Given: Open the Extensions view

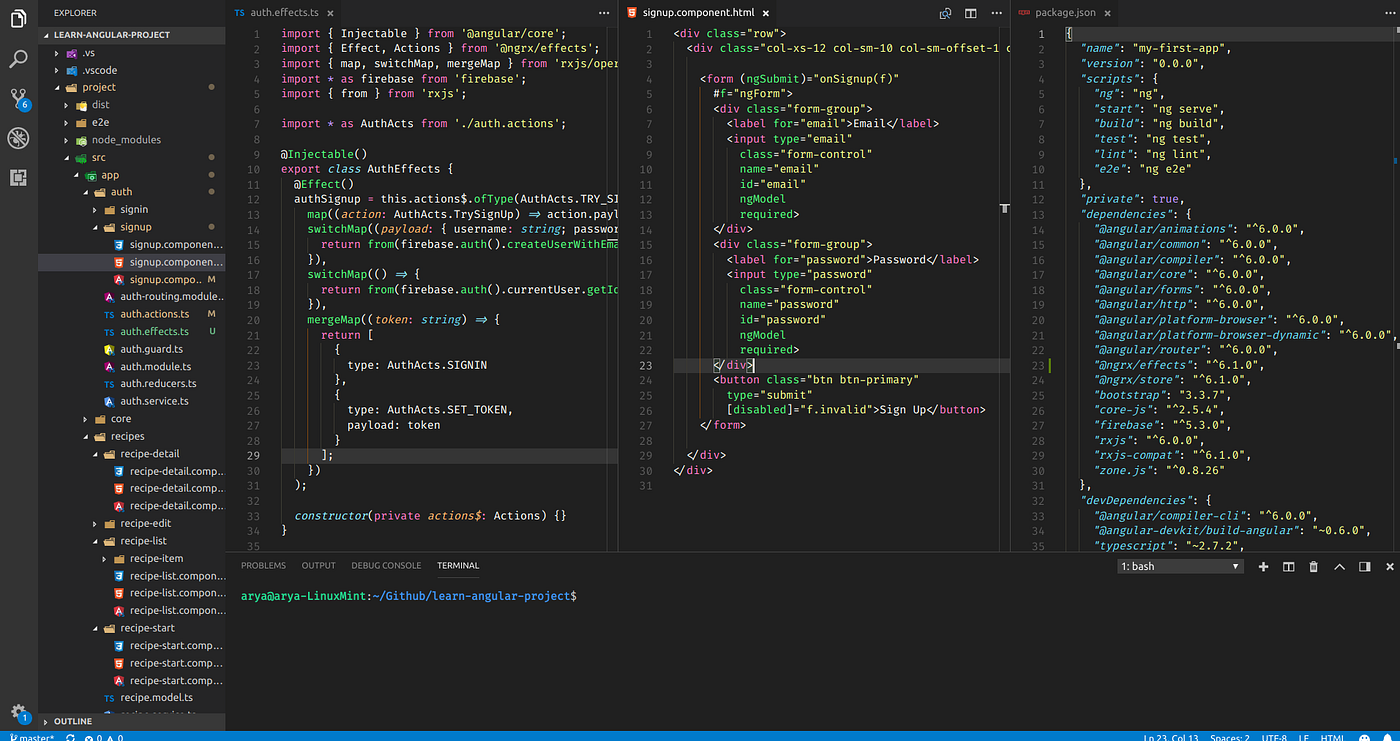Looking at the screenshot, I should 18,178.
